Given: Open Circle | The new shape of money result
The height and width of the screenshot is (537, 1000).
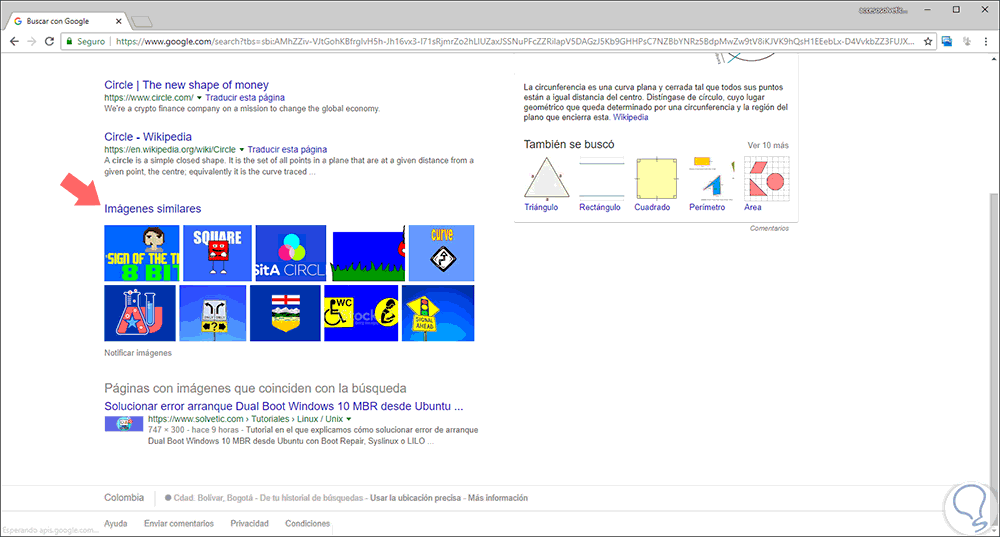Looking at the screenshot, I should 186,85.
